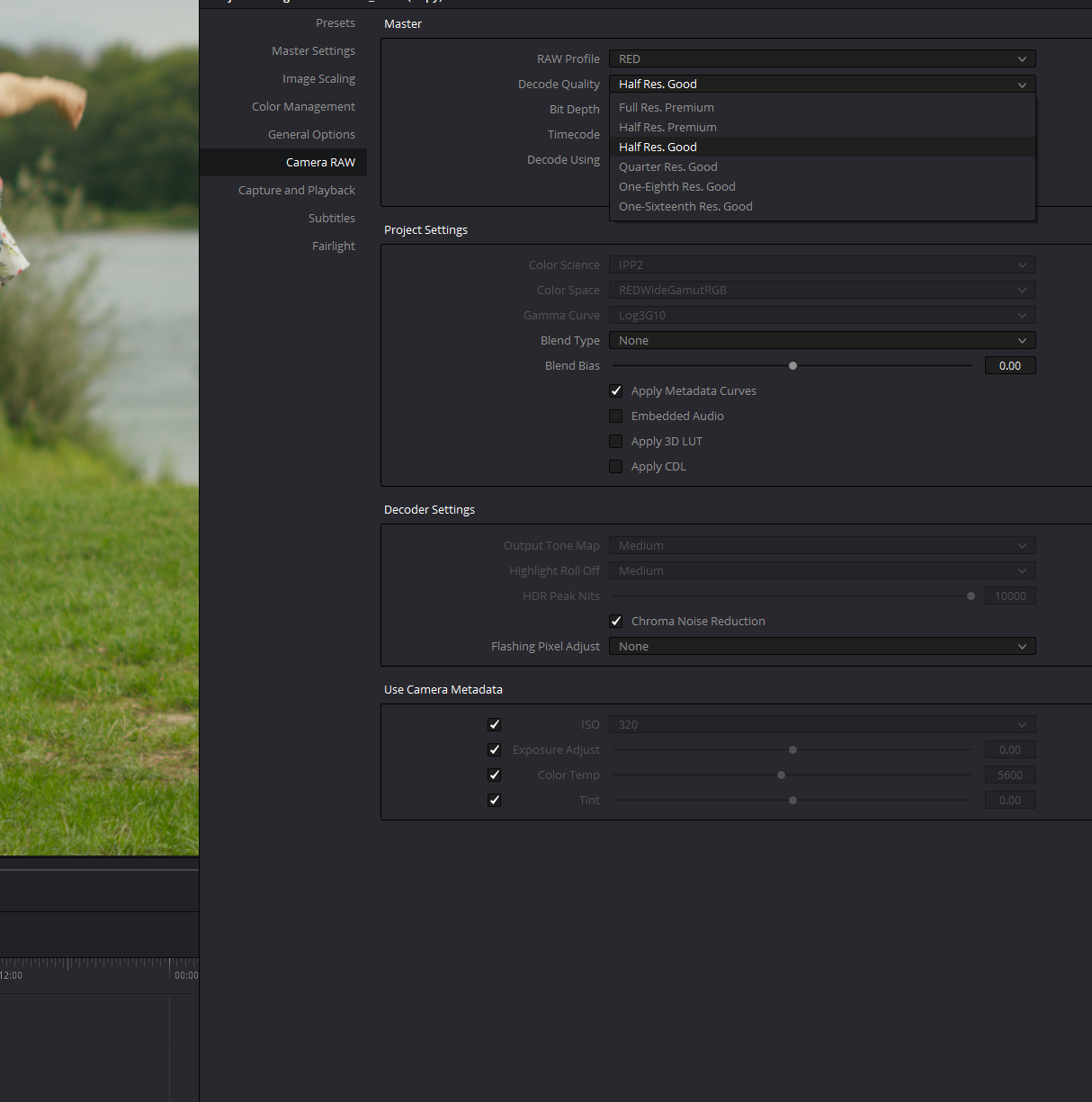Click the Exposure Adjust slider handle
This screenshot has width=1092, height=1102.
click(x=792, y=749)
